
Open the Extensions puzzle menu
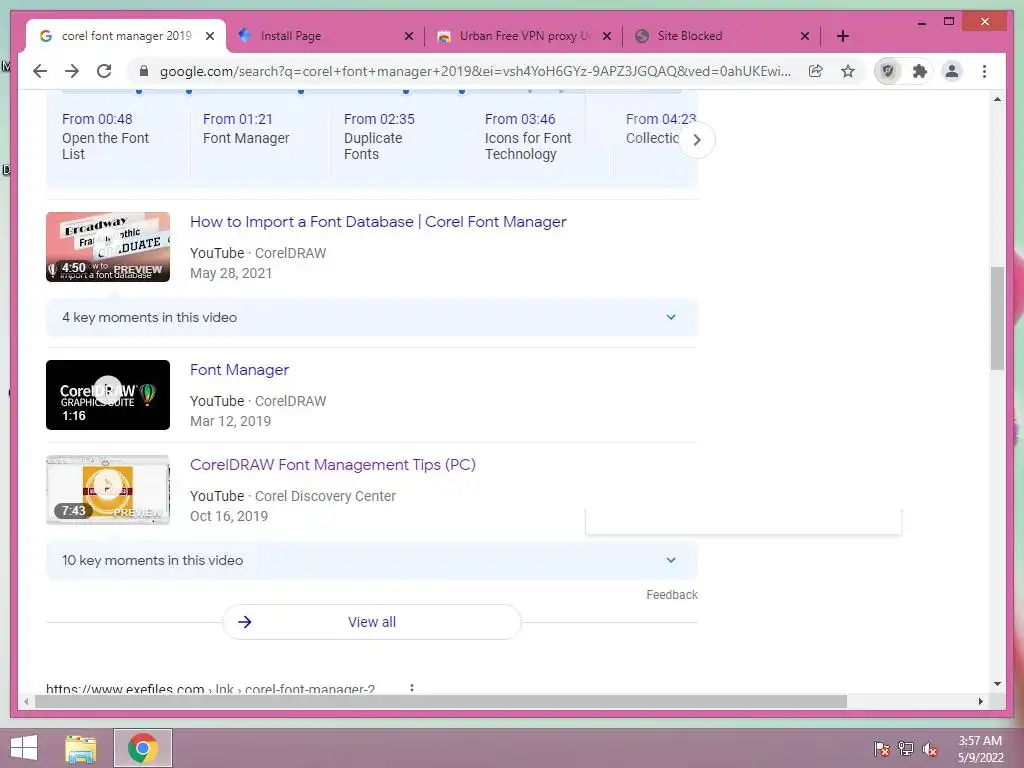click(x=920, y=71)
